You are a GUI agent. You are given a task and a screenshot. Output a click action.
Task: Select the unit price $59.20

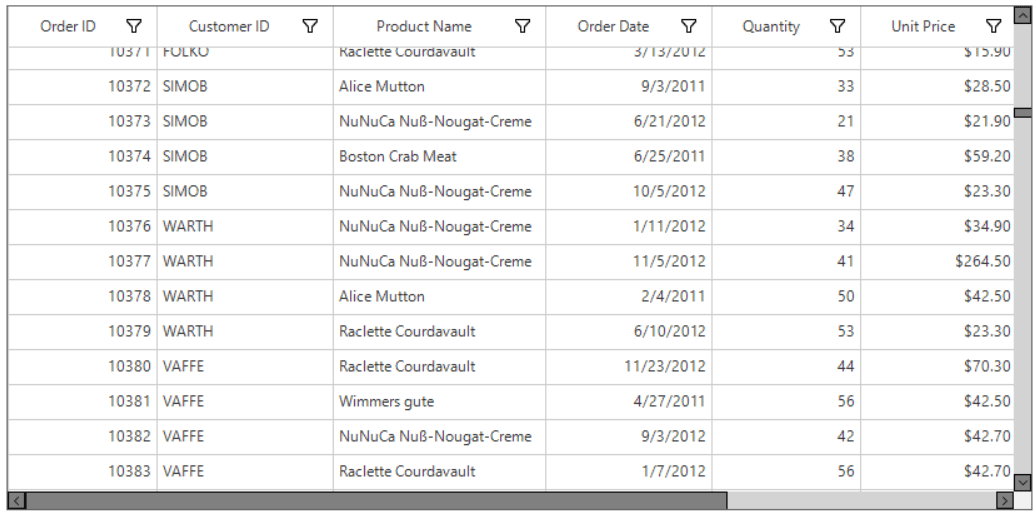pyautogui.click(x=937, y=157)
